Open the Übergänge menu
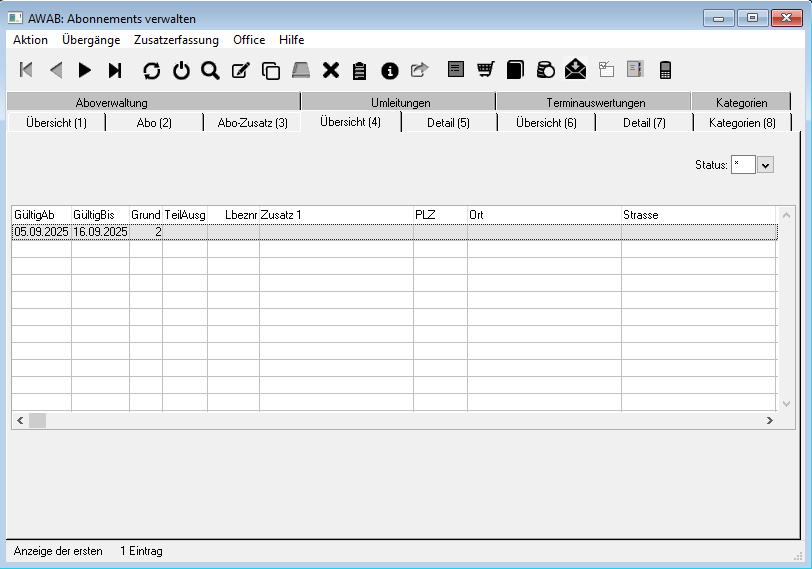812x569 pixels. [91, 40]
